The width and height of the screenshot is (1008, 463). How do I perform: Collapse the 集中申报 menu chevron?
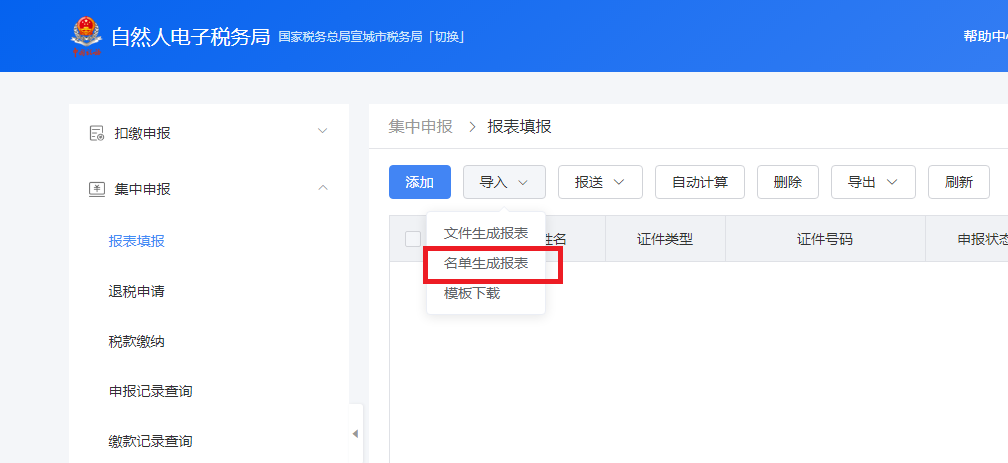coord(322,187)
